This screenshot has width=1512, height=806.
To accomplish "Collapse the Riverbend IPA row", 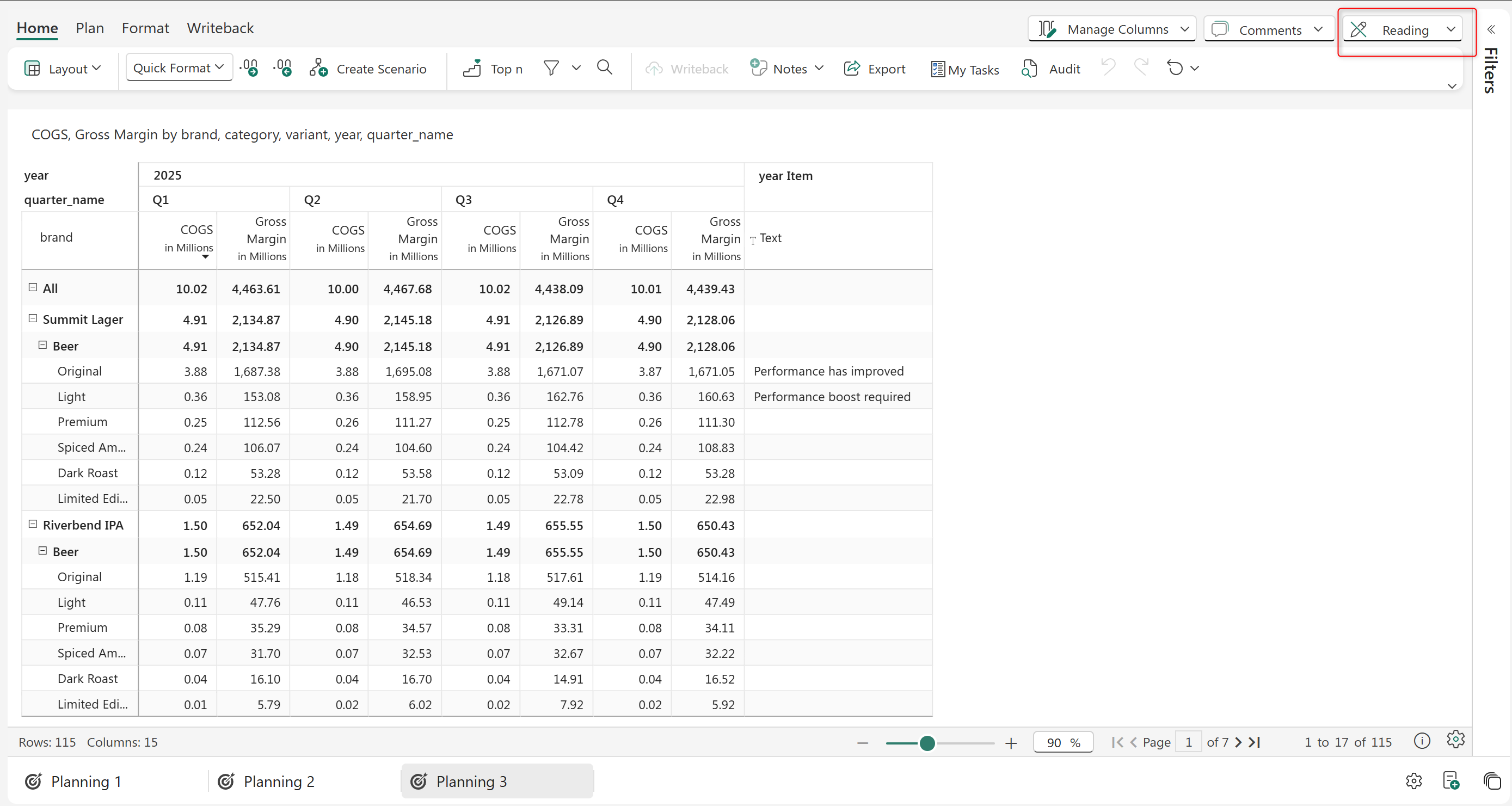I will point(33,524).
